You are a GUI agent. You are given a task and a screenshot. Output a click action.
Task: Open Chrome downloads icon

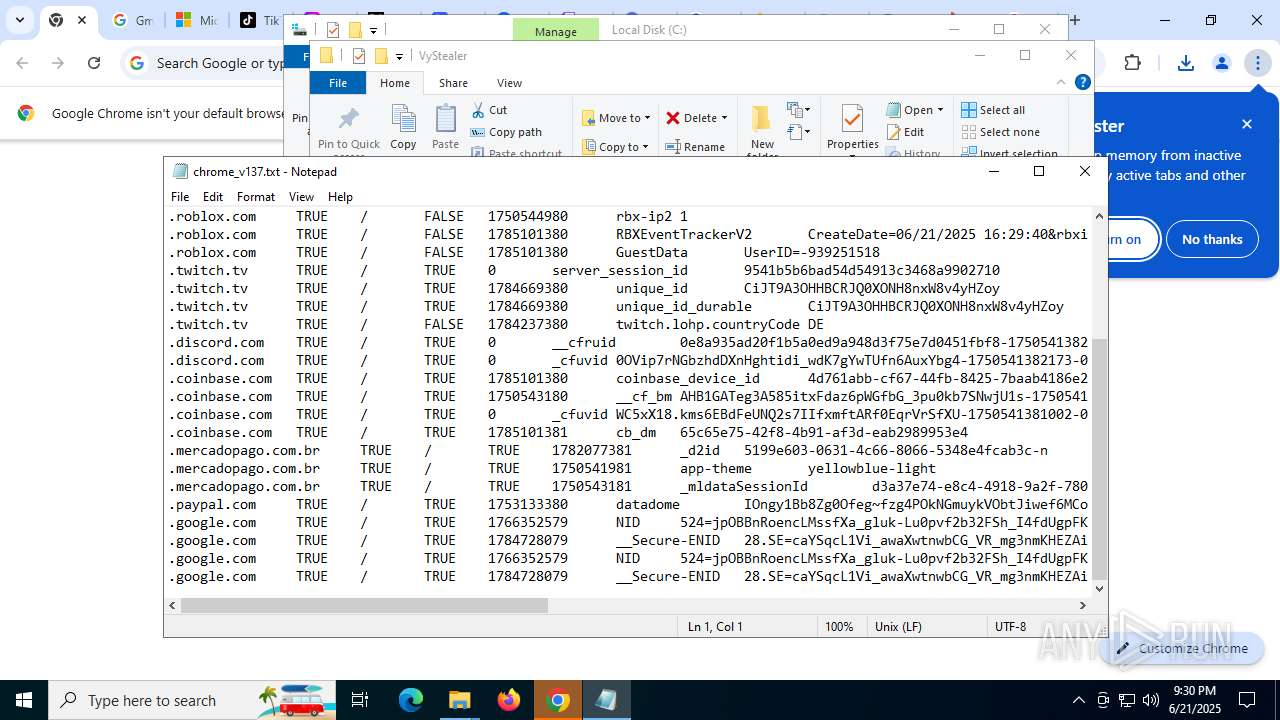tap(1186, 63)
